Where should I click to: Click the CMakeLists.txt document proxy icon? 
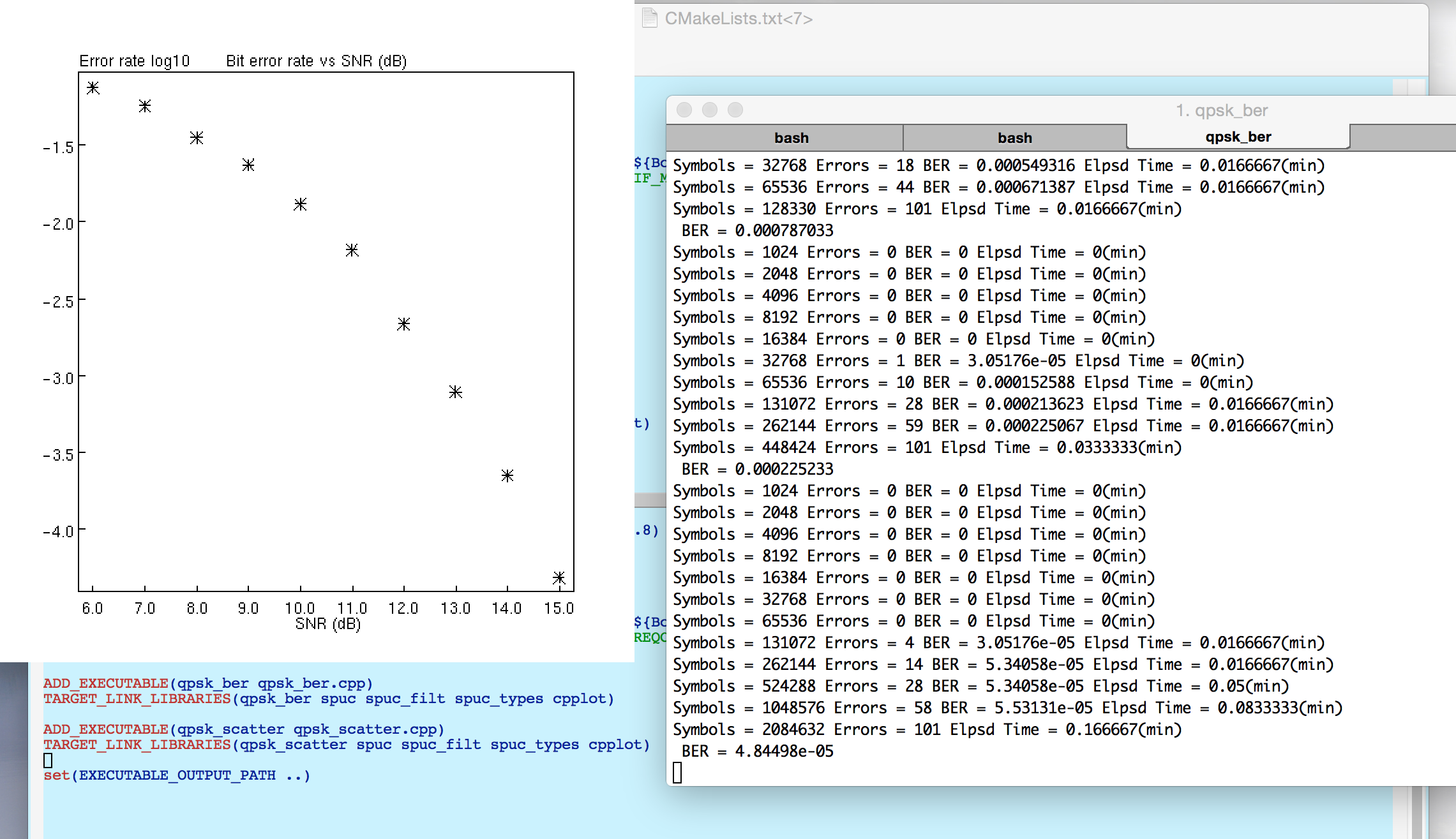(x=649, y=18)
